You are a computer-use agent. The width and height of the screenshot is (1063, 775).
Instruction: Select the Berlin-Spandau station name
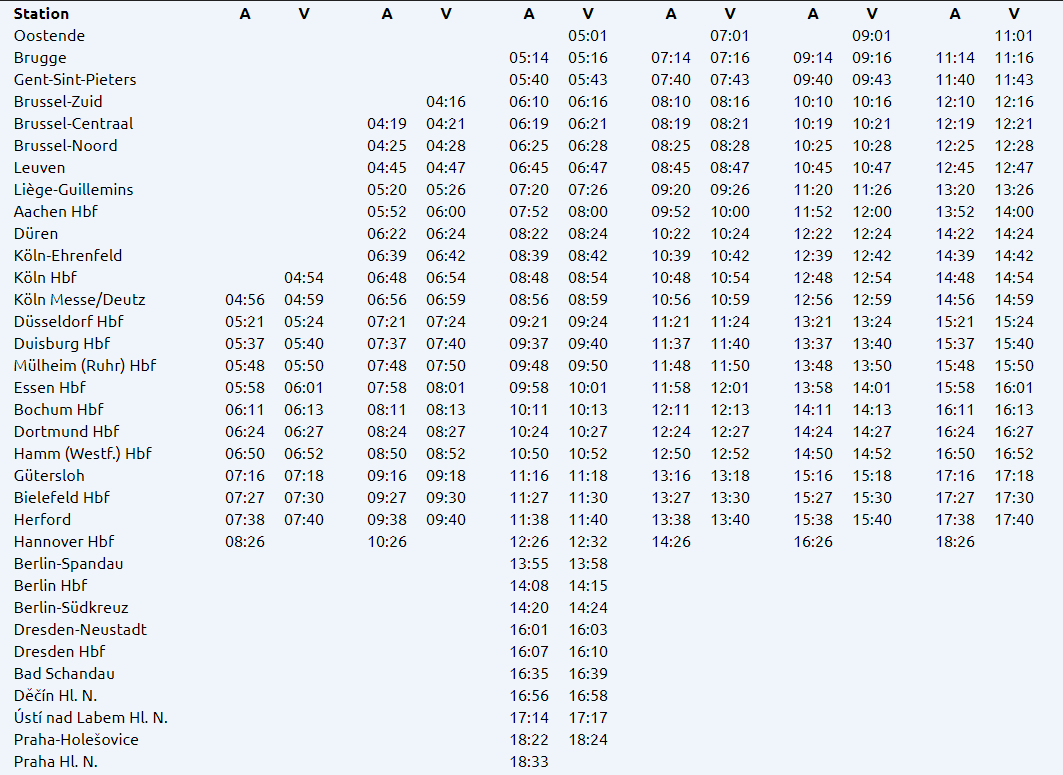click(67, 564)
